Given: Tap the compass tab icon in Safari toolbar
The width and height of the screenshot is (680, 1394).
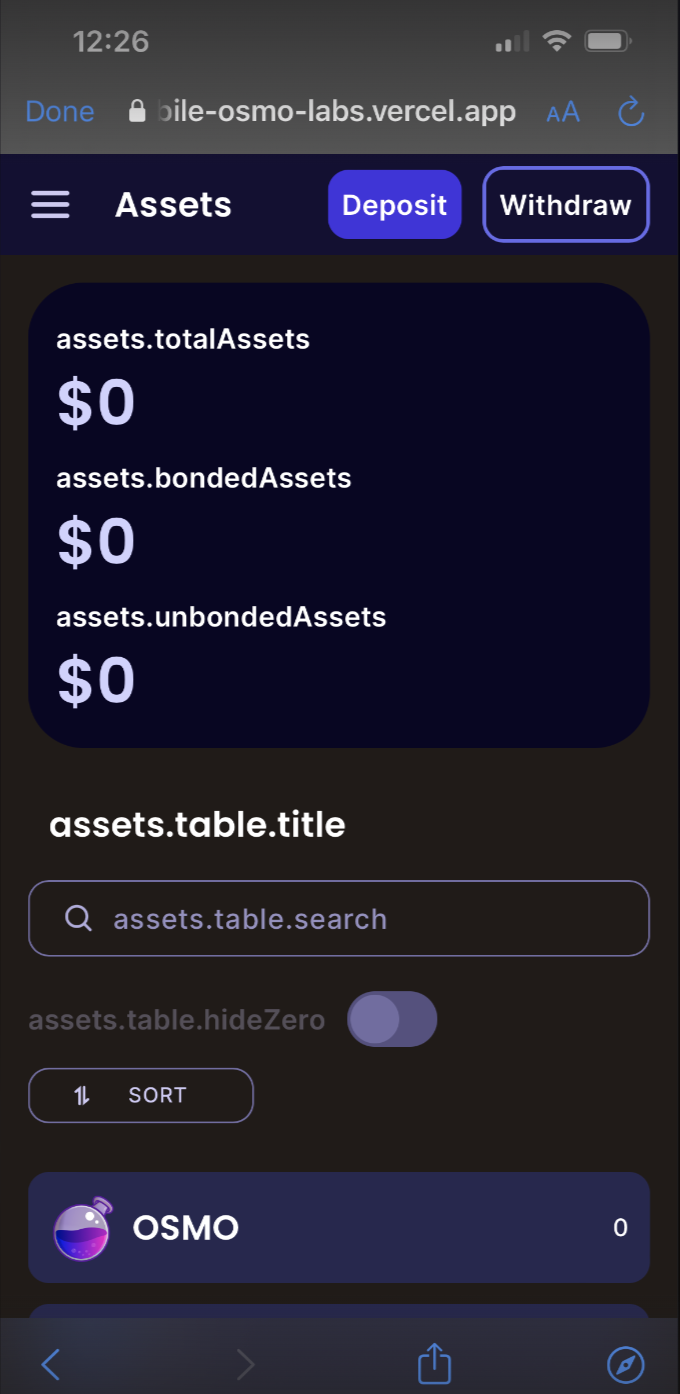Looking at the screenshot, I should (625, 1362).
